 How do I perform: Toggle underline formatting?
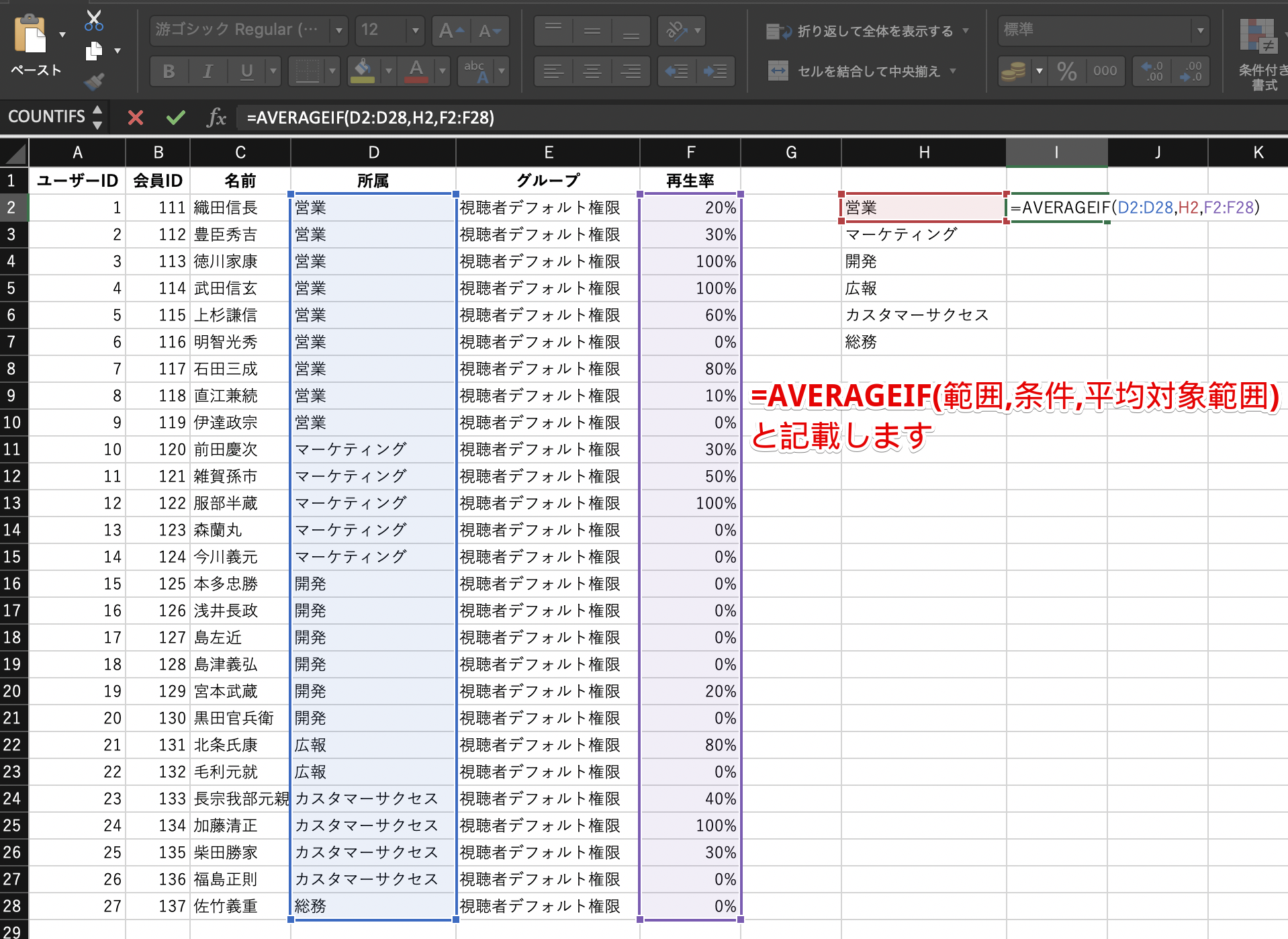[246, 71]
